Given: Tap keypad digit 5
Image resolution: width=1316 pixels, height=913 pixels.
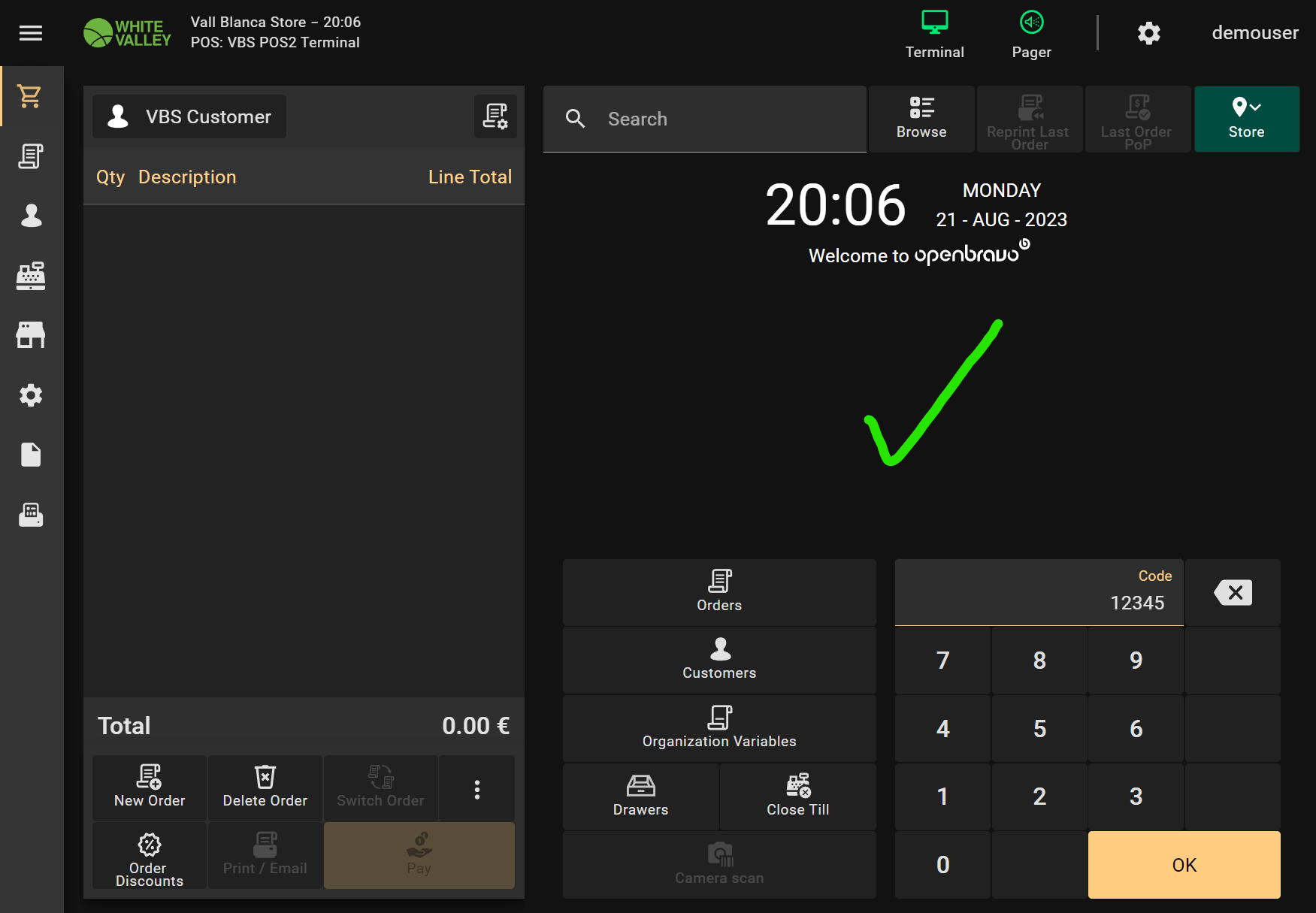Looking at the screenshot, I should [x=1039, y=729].
